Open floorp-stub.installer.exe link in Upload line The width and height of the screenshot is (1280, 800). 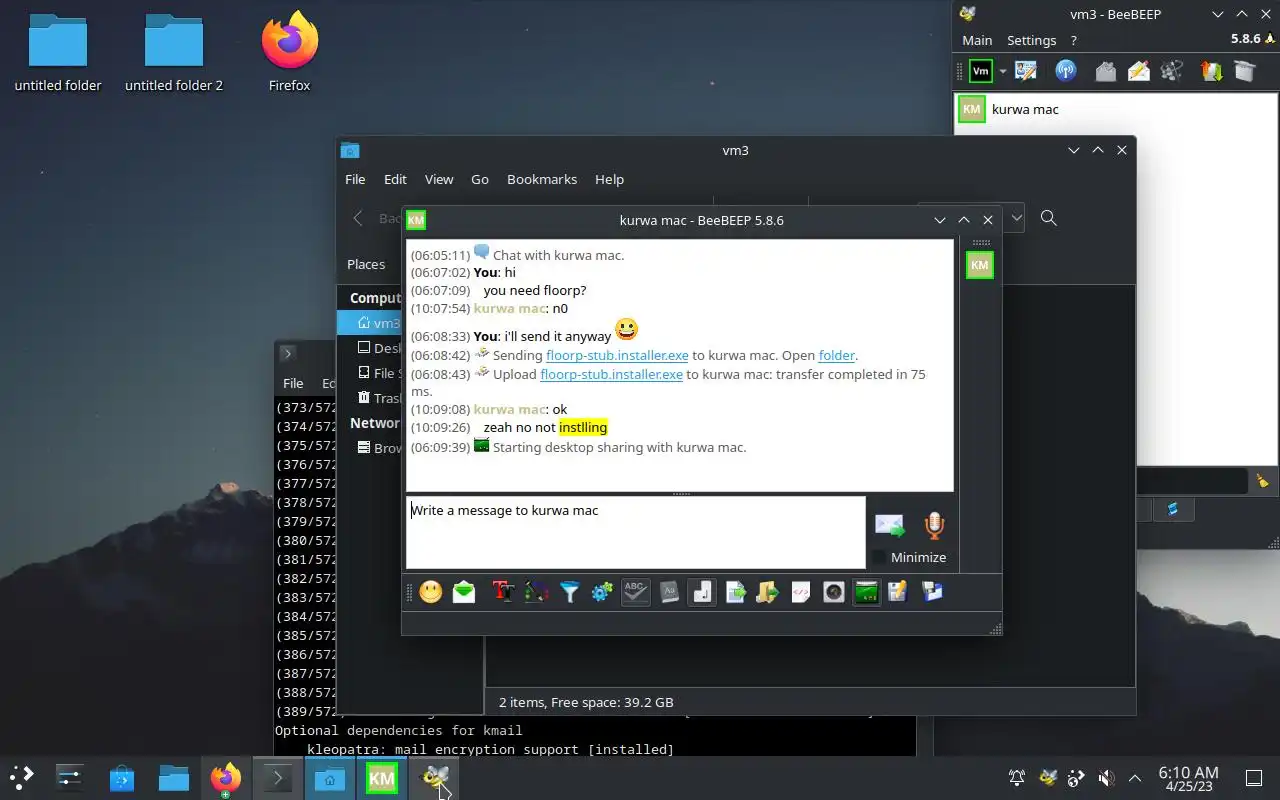pyautogui.click(x=611, y=374)
